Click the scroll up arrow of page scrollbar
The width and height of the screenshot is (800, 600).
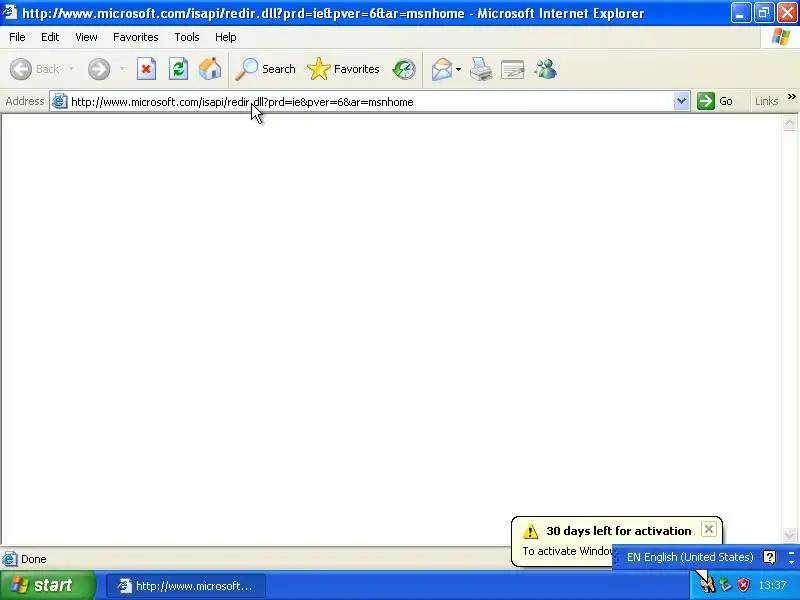[790, 122]
